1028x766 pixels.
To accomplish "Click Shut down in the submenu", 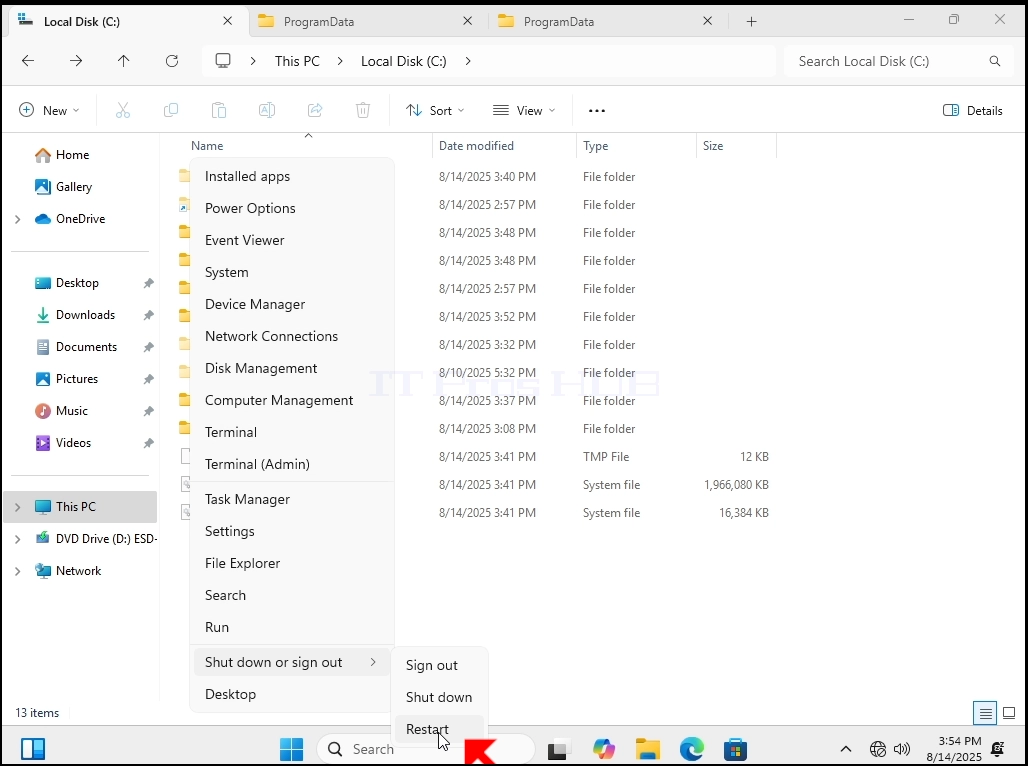I will (x=439, y=698).
